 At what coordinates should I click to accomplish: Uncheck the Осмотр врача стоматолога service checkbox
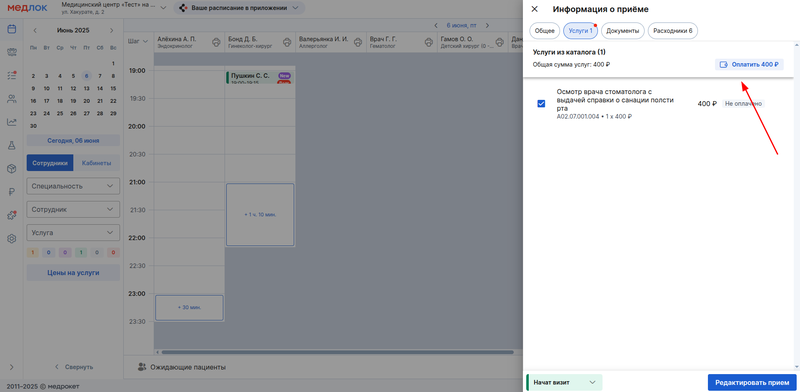541,104
